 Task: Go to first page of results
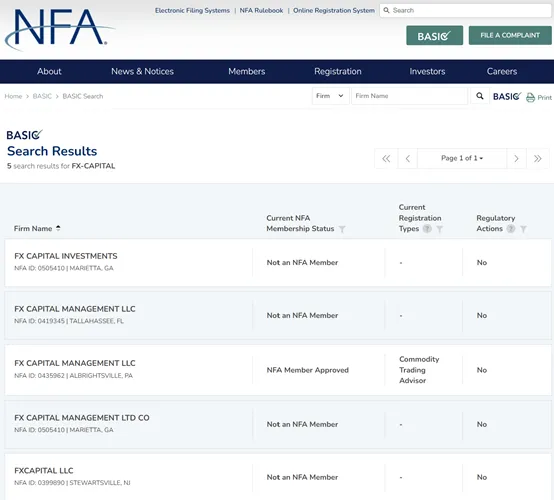coord(386,158)
